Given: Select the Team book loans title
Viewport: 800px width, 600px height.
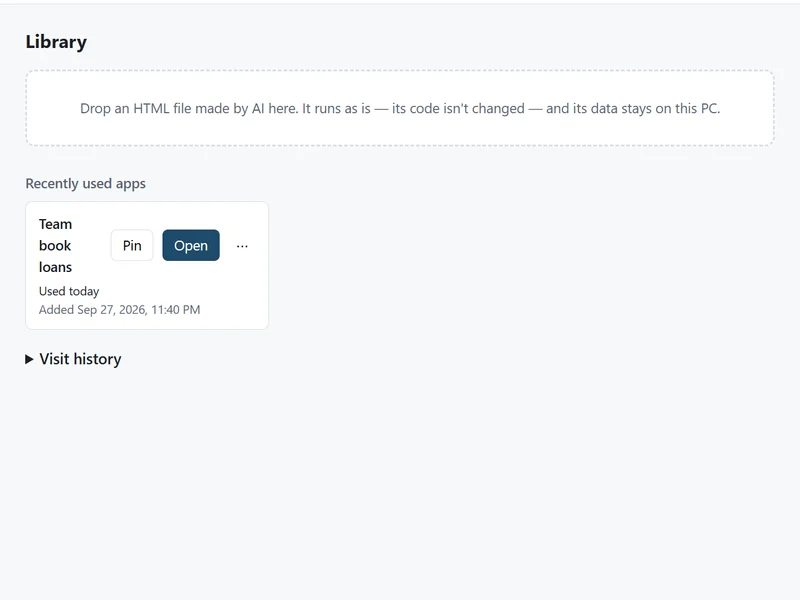Looking at the screenshot, I should click(56, 245).
